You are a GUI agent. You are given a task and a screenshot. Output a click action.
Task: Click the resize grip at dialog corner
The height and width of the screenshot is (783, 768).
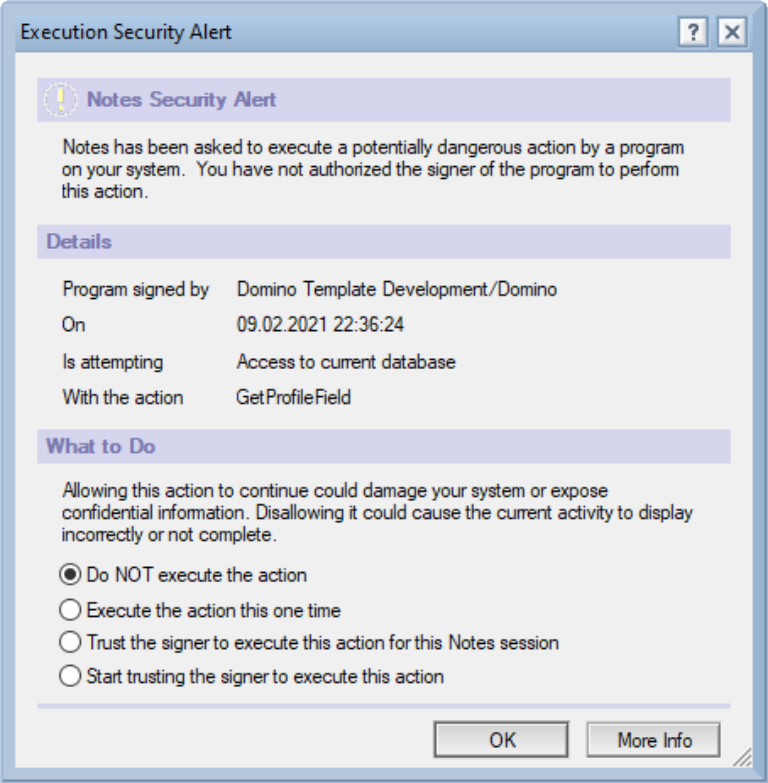click(x=742, y=757)
